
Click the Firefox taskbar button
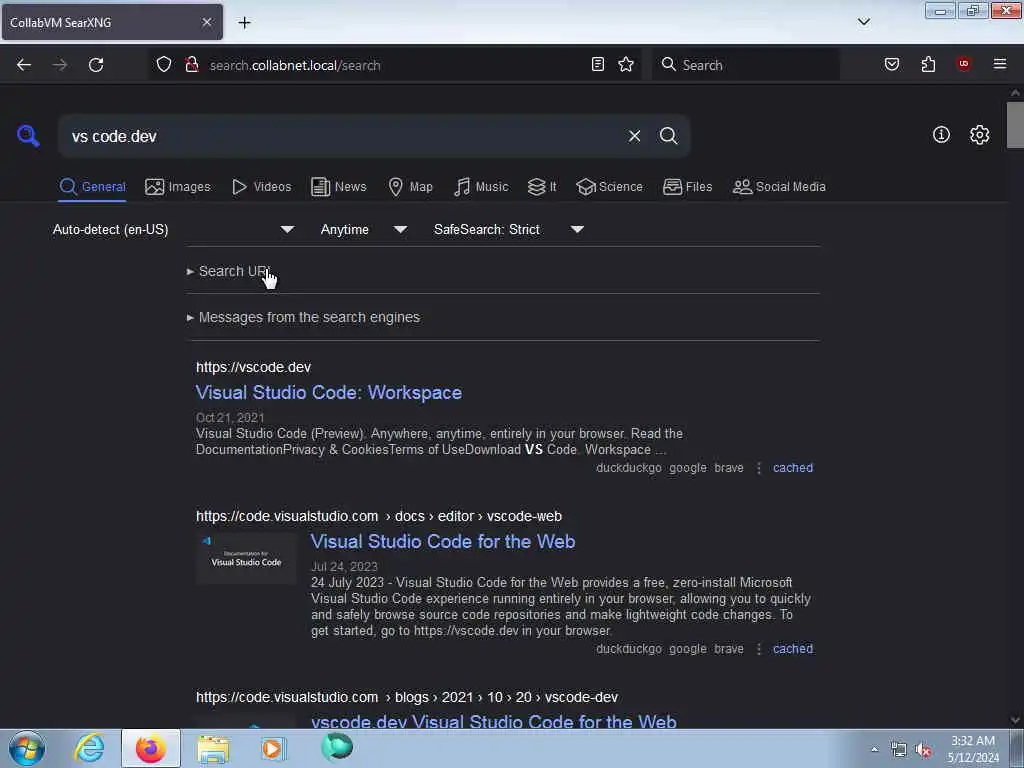[151, 748]
